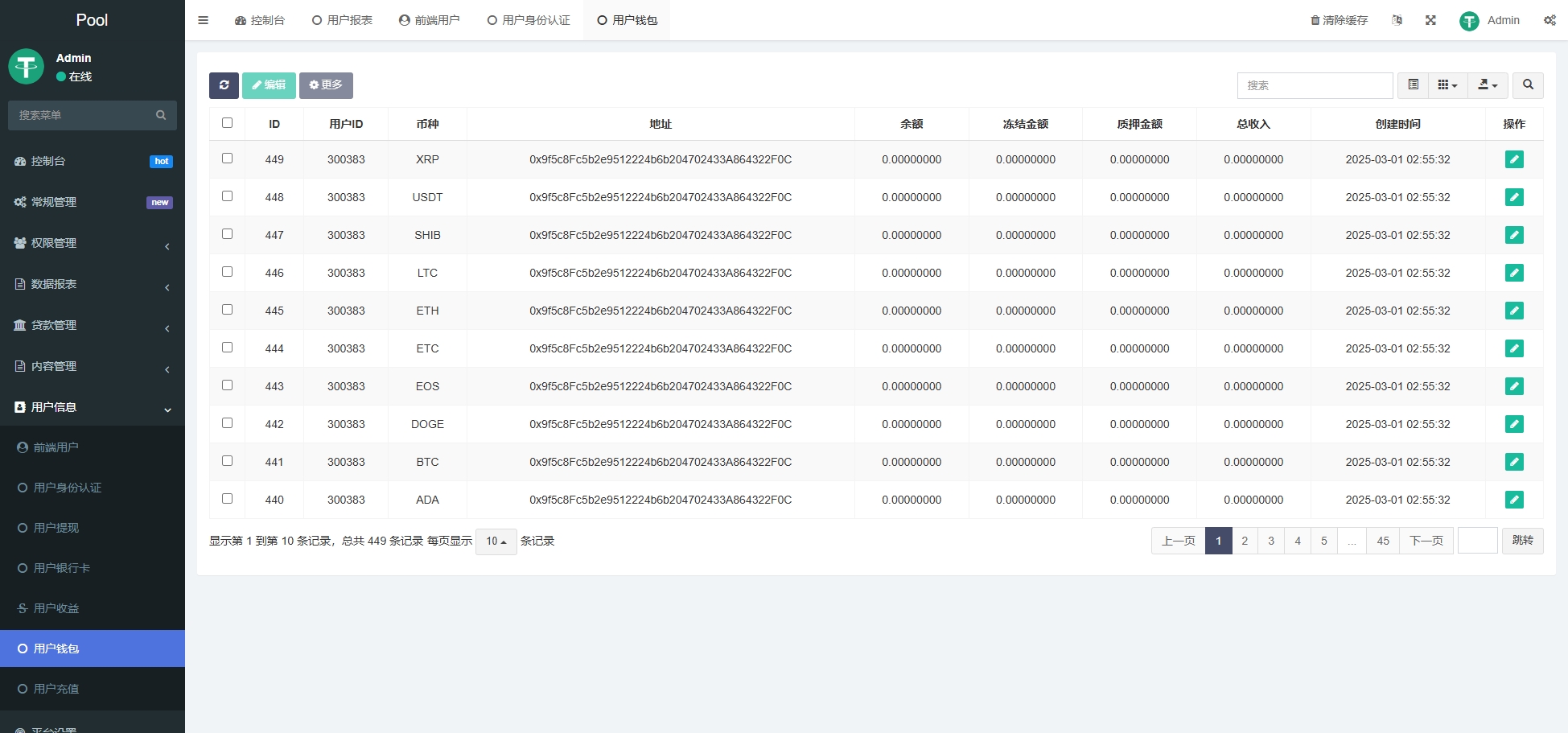
Task: Select the checkbox for ID 448 row
Action: click(x=227, y=196)
